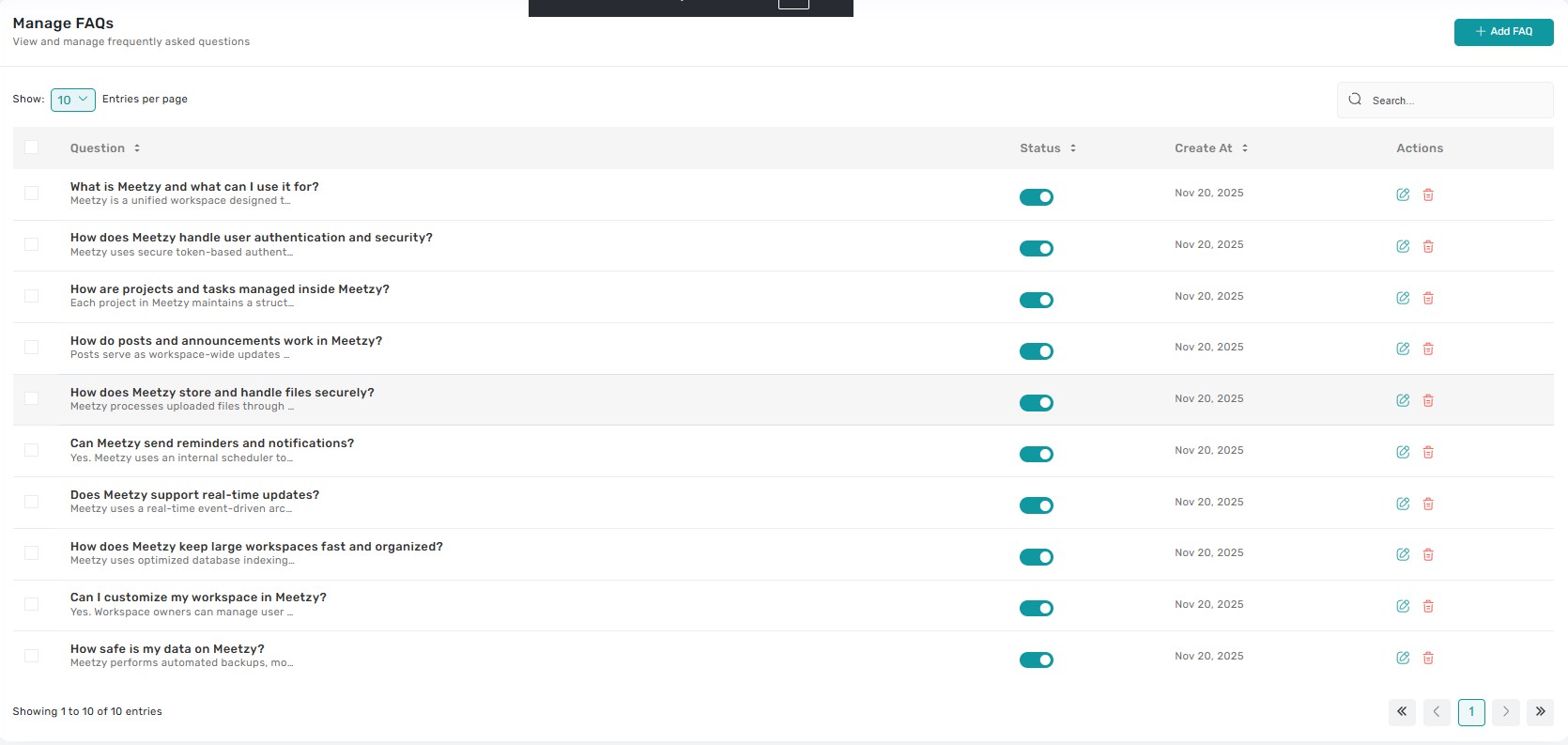Go to page 1 in pagination
Screen dimensions: 1568x745
pos(1471,712)
